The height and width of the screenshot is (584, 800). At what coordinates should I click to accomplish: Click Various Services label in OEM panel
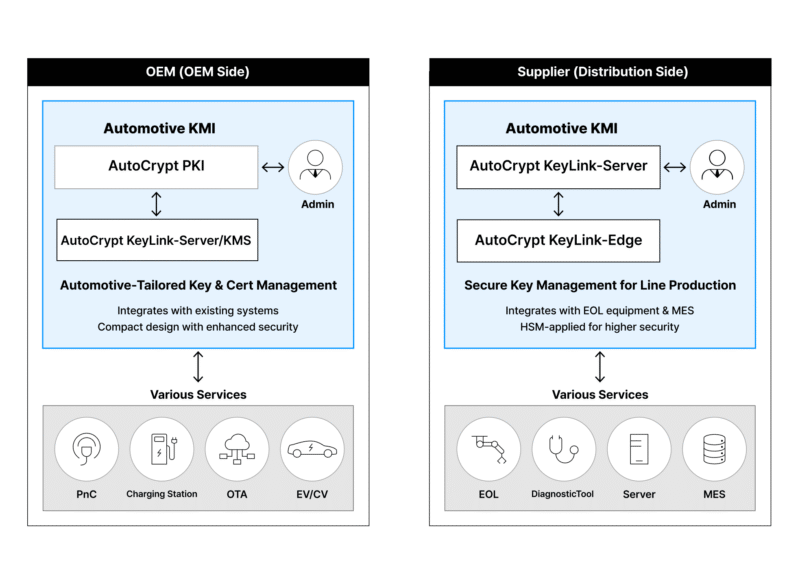[x=198, y=394]
